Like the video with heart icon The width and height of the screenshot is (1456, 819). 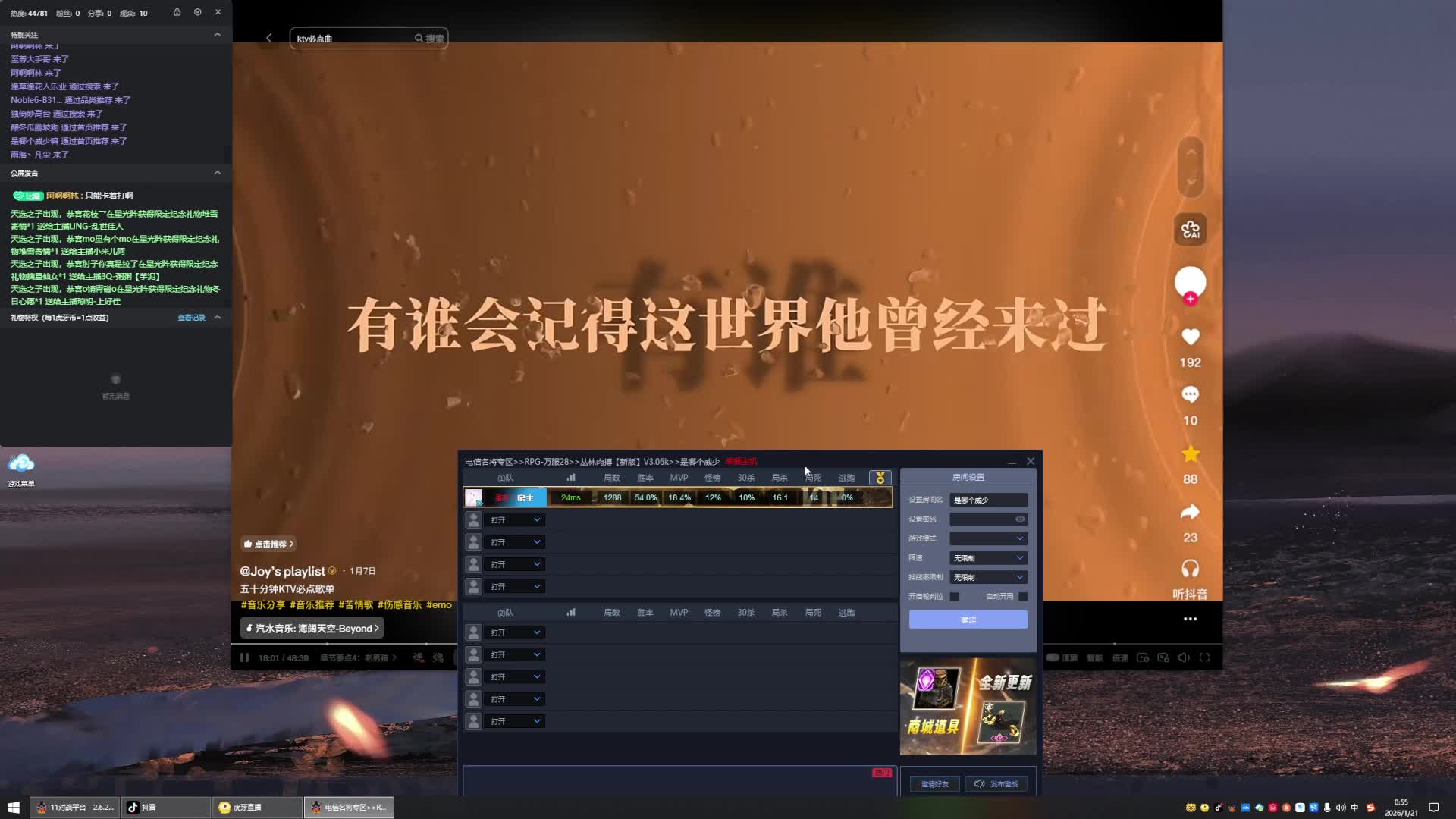1190,337
